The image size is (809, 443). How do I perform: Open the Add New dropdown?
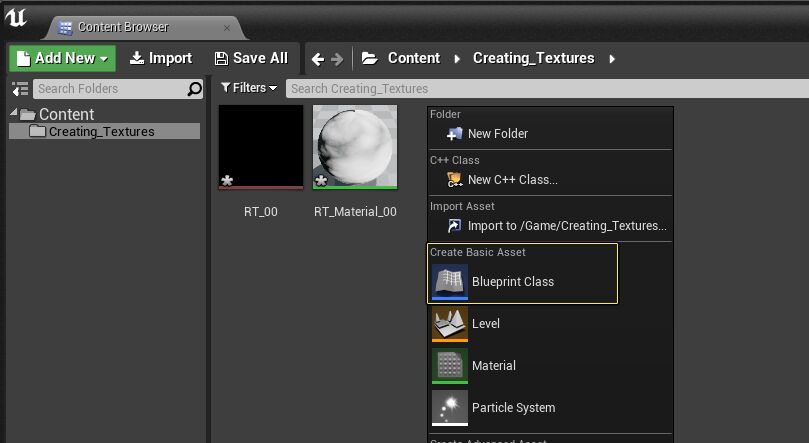62,58
